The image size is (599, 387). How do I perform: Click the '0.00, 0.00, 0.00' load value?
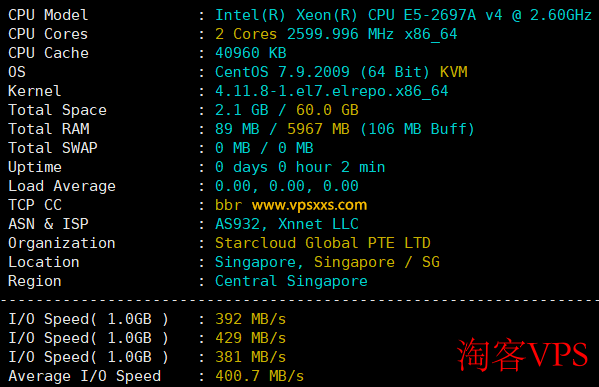pos(287,186)
